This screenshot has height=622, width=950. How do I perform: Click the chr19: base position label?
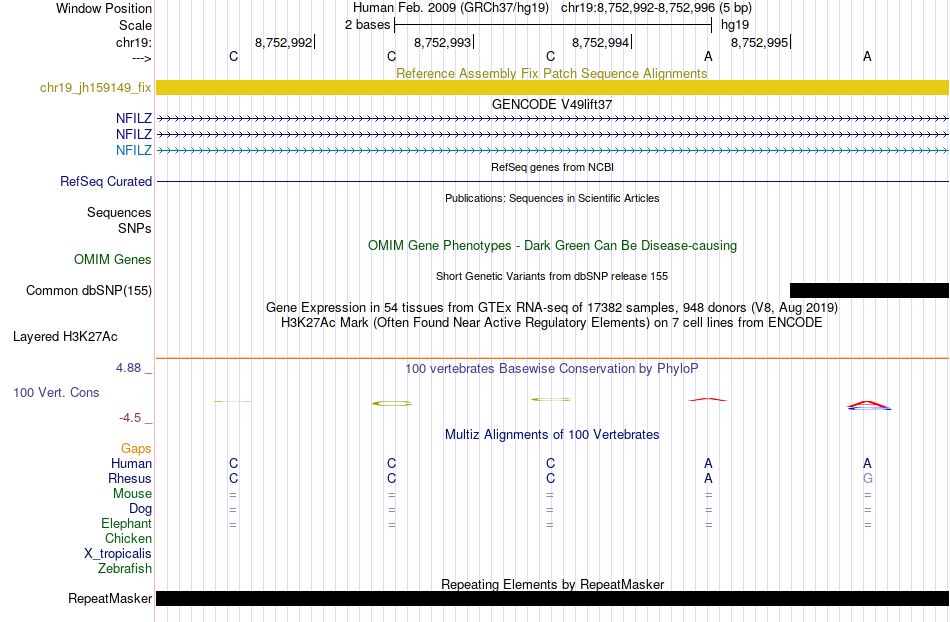pos(133,42)
